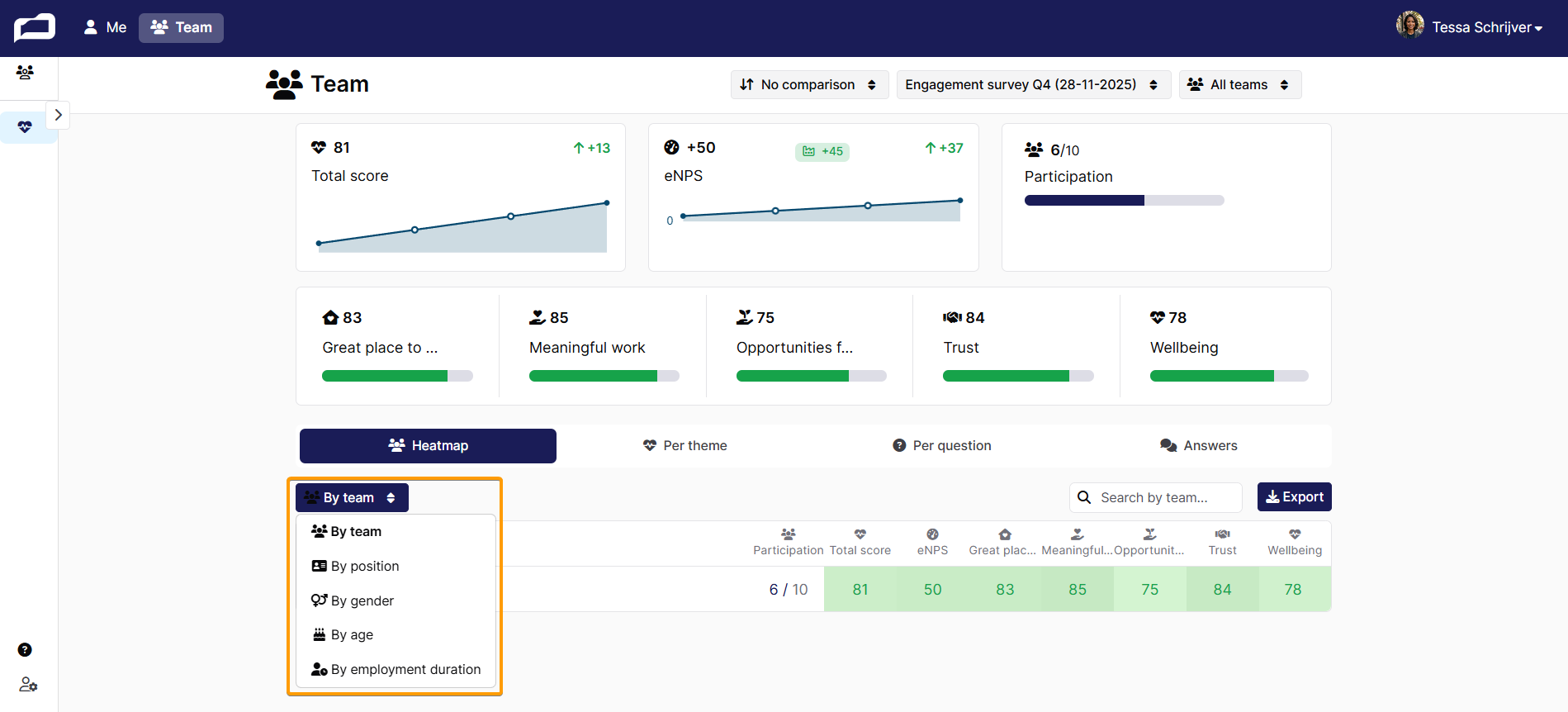Open the team icon in left sidebar
This screenshot has width=1568, height=712.
click(x=26, y=73)
